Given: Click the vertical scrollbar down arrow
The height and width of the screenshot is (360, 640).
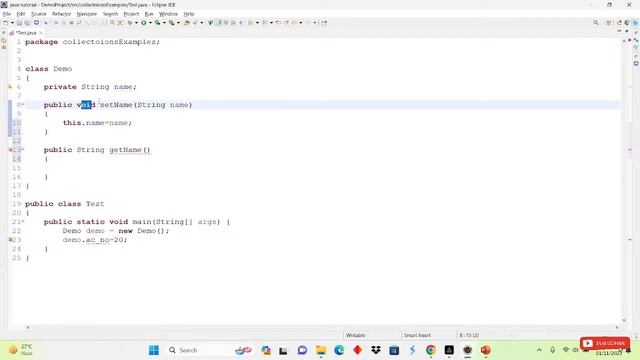Looking at the screenshot, I should tap(624, 320).
